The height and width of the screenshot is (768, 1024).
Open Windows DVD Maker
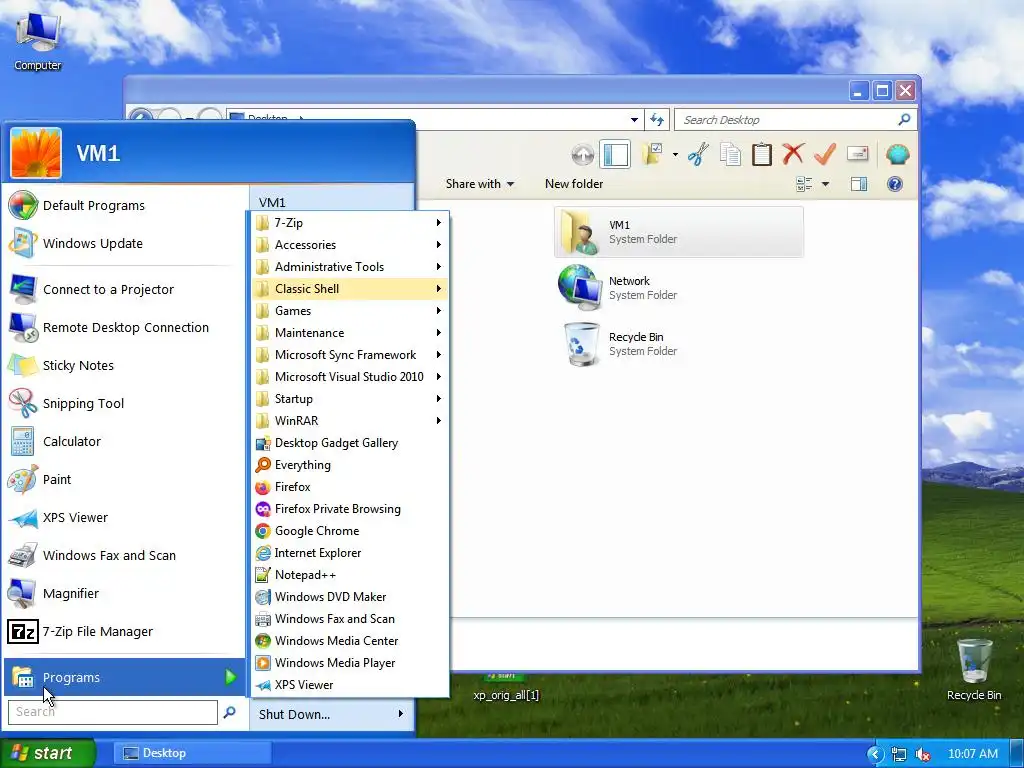(x=350, y=596)
